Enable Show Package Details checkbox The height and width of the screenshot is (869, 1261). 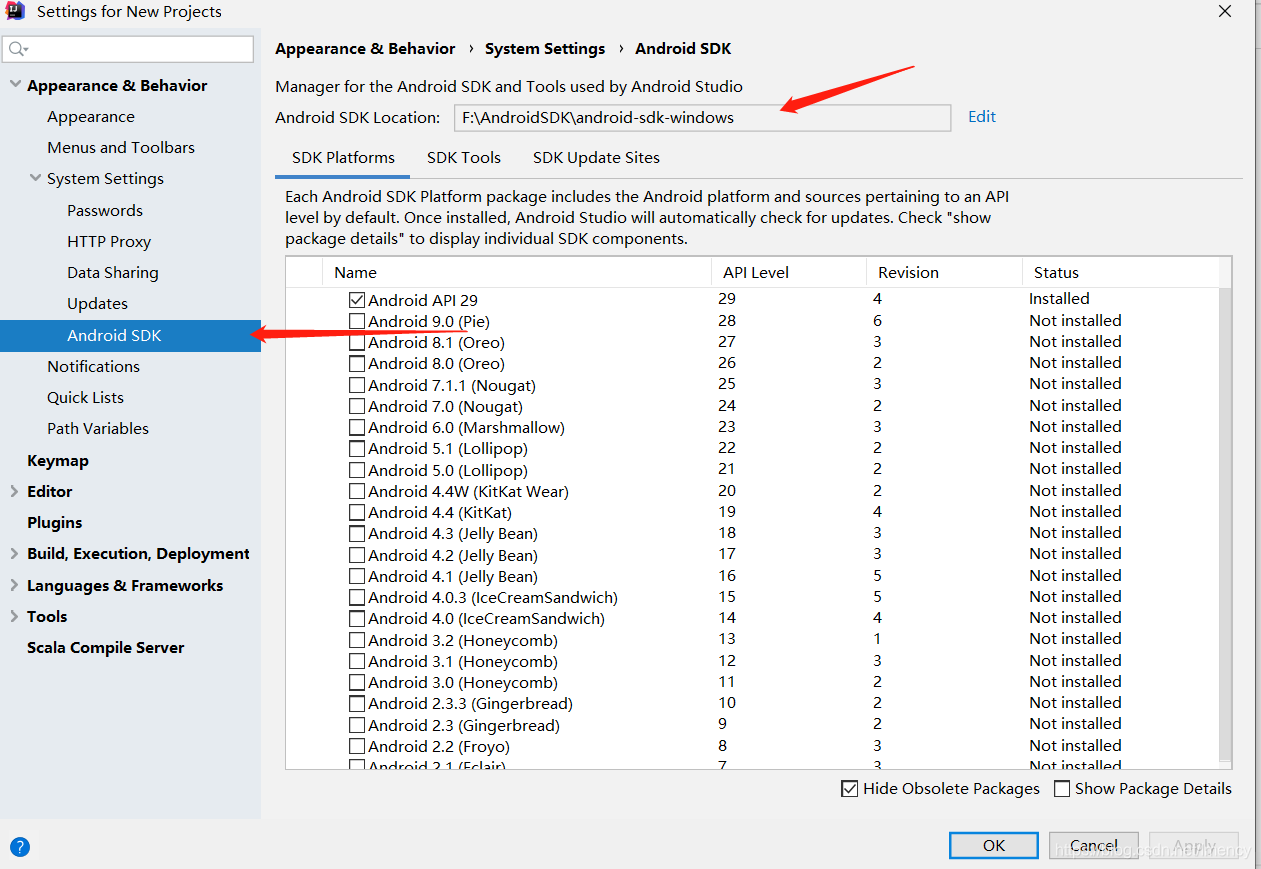[1062, 788]
